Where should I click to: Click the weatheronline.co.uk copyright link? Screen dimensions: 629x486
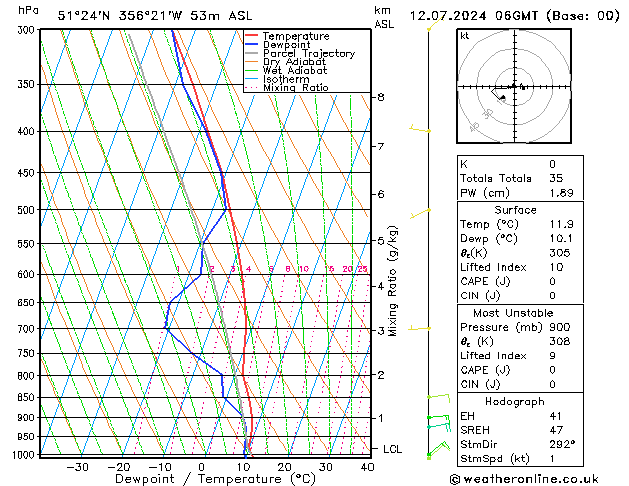[524, 479]
